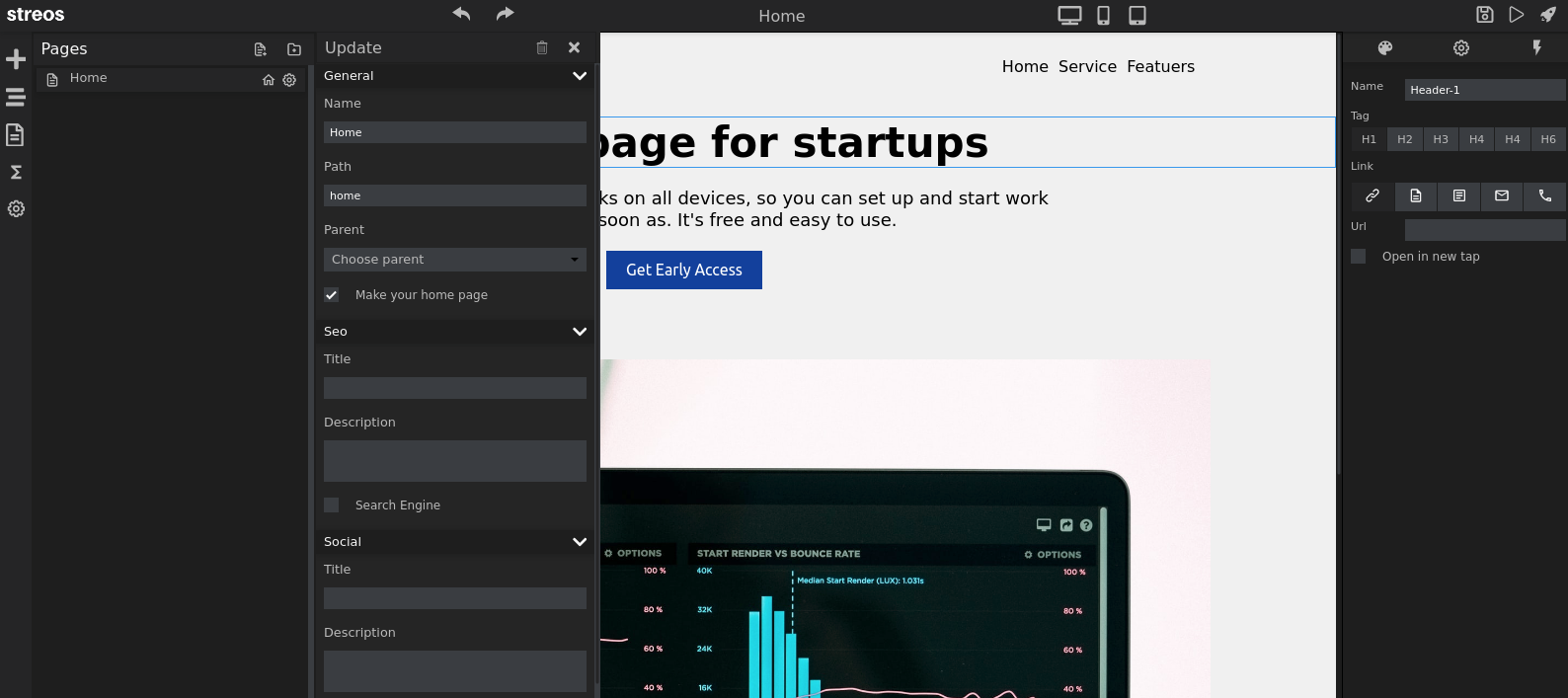The height and width of the screenshot is (698, 1568).
Task: Click the Home nav link on canvas
Action: tap(1025, 66)
